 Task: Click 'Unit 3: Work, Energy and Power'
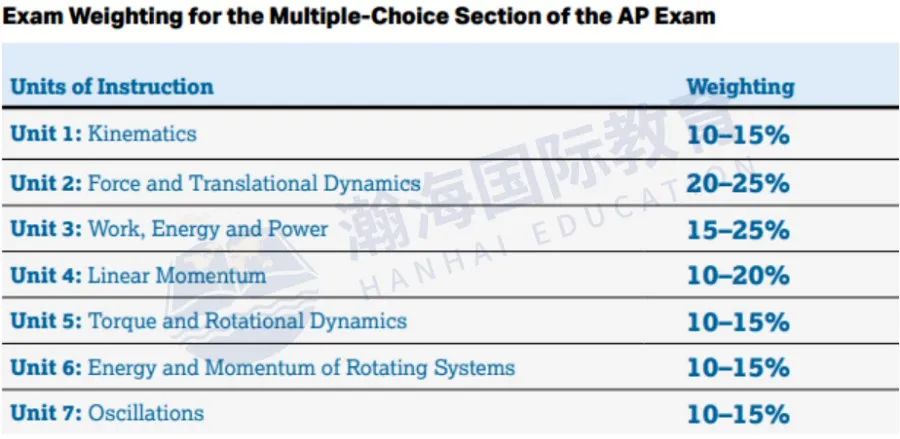click(169, 229)
